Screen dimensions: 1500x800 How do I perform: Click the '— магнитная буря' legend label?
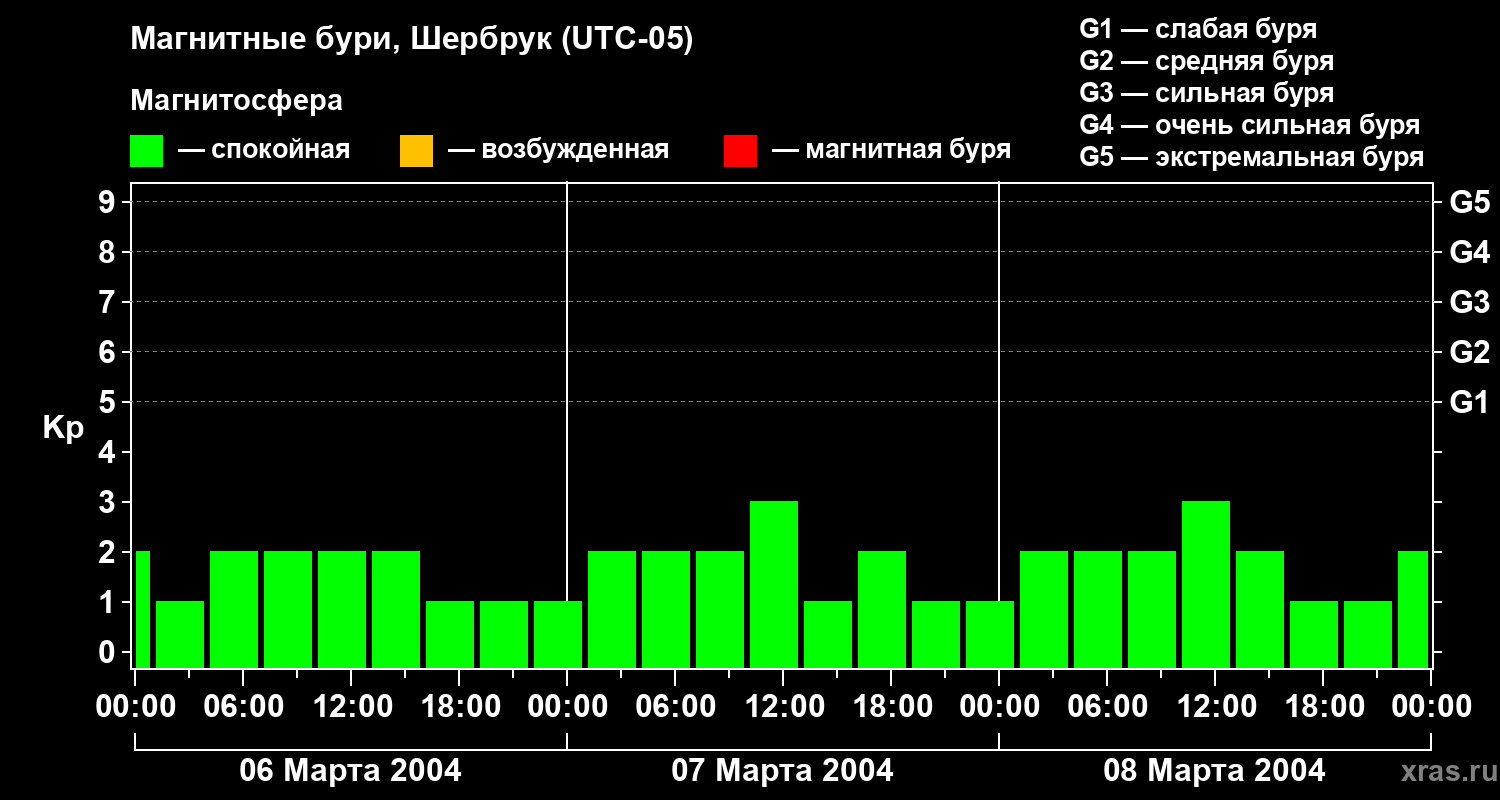pyautogui.click(x=891, y=150)
